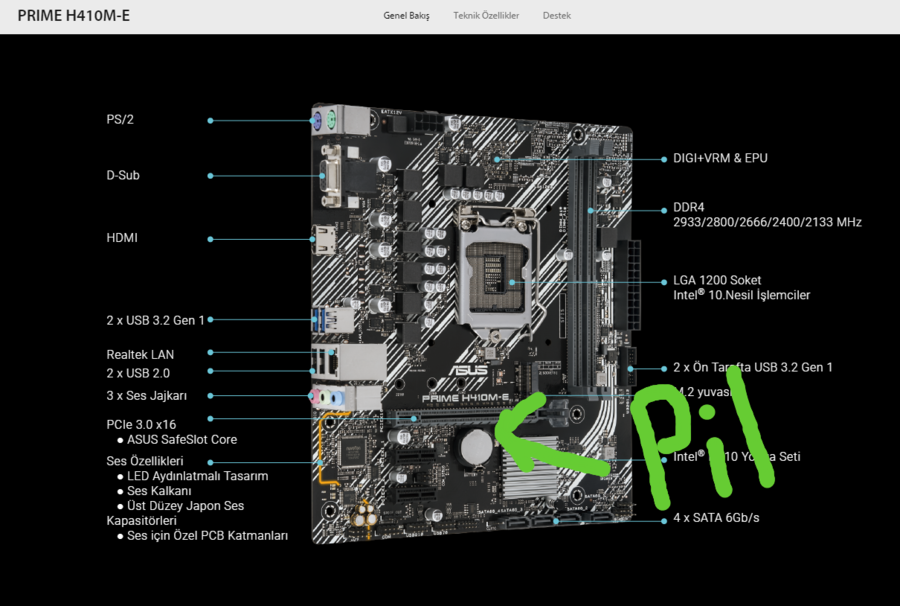Viewport: 900px width, 606px height.
Task: Click the 2933/2800/2666/2400/2133 MHz text
Action: (767, 222)
